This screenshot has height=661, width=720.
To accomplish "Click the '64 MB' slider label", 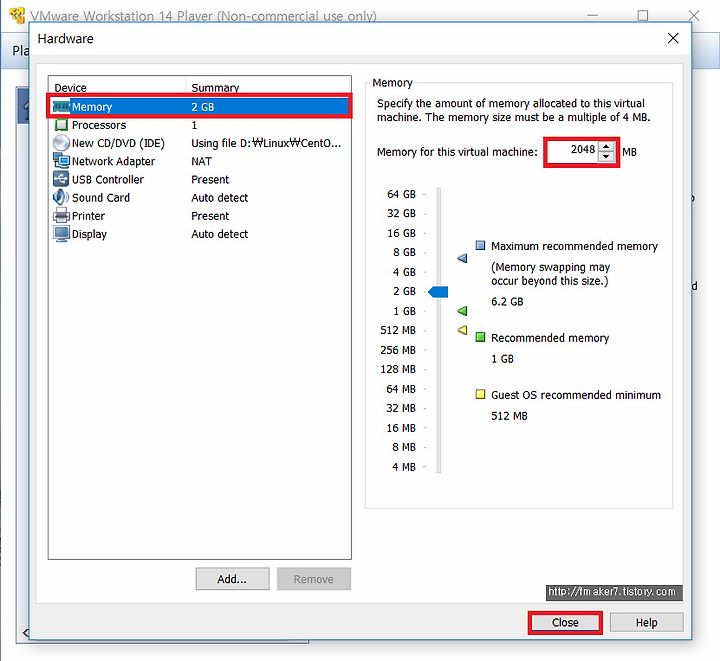I will click(x=401, y=389).
